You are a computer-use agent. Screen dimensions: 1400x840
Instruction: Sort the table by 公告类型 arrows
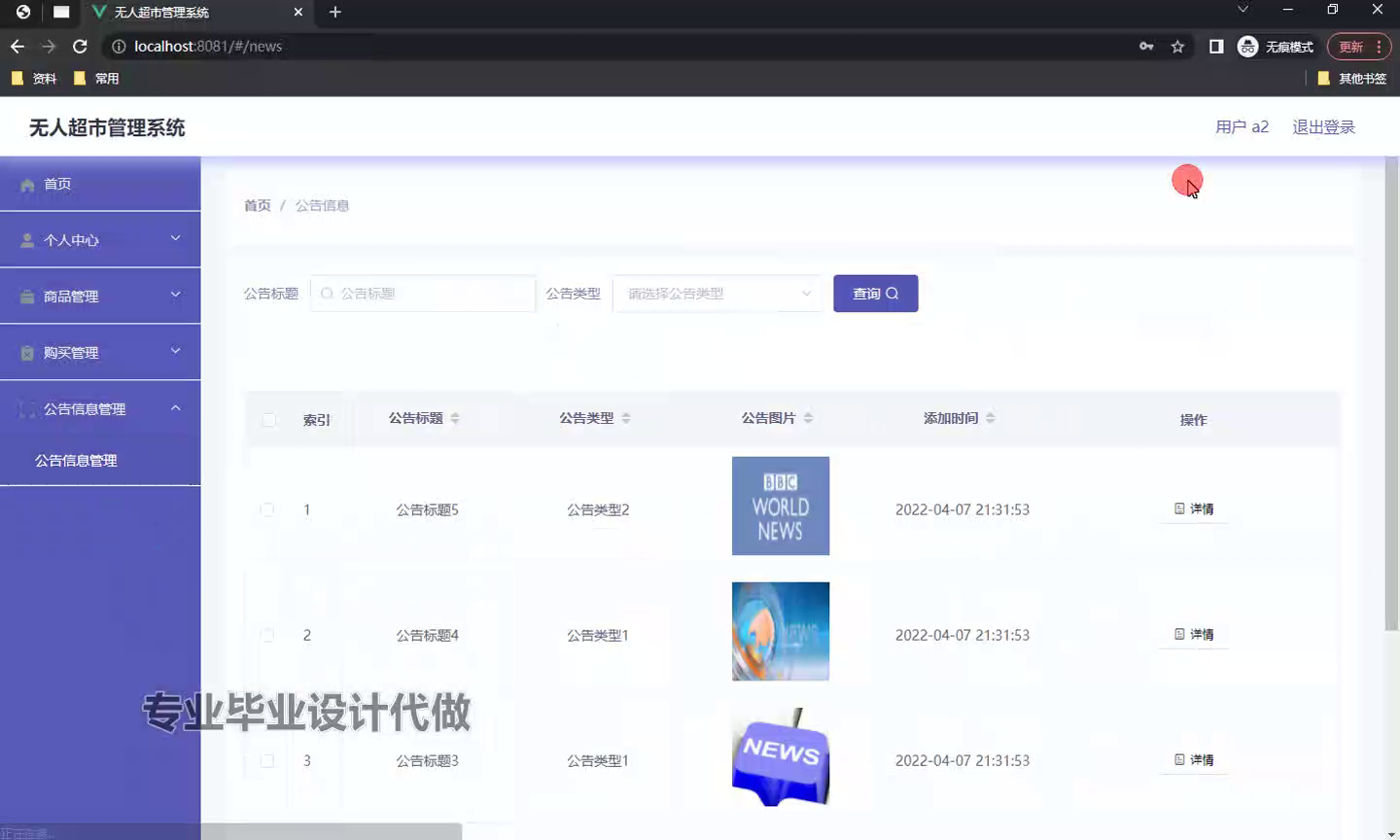click(626, 418)
